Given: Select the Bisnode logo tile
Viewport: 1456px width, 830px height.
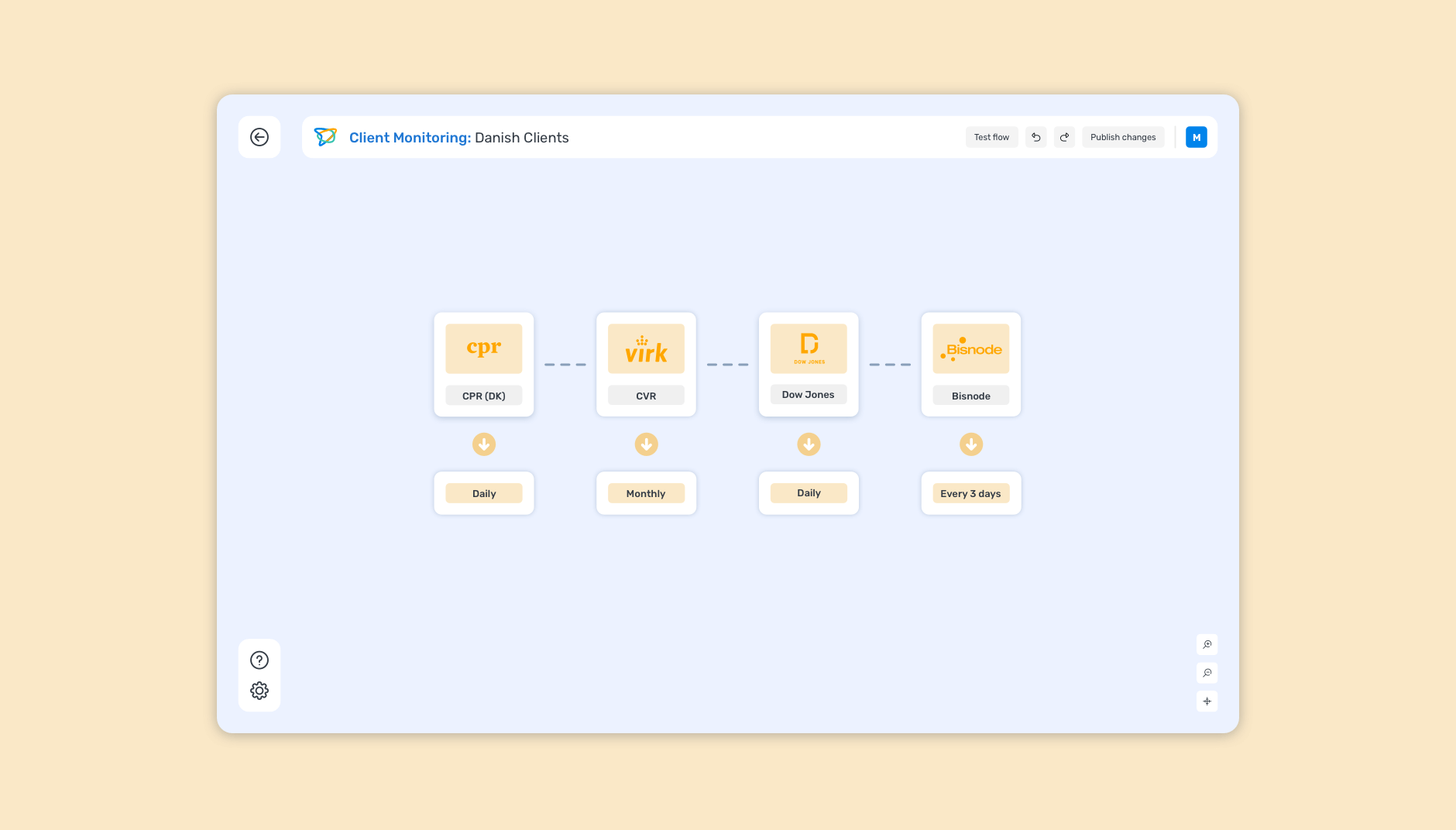Looking at the screenshot, I should (971, 348).
